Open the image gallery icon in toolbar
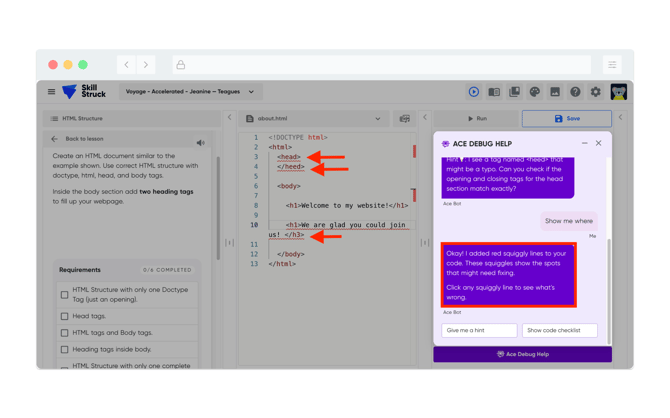 pyautogui.click(x=555, y=92)
